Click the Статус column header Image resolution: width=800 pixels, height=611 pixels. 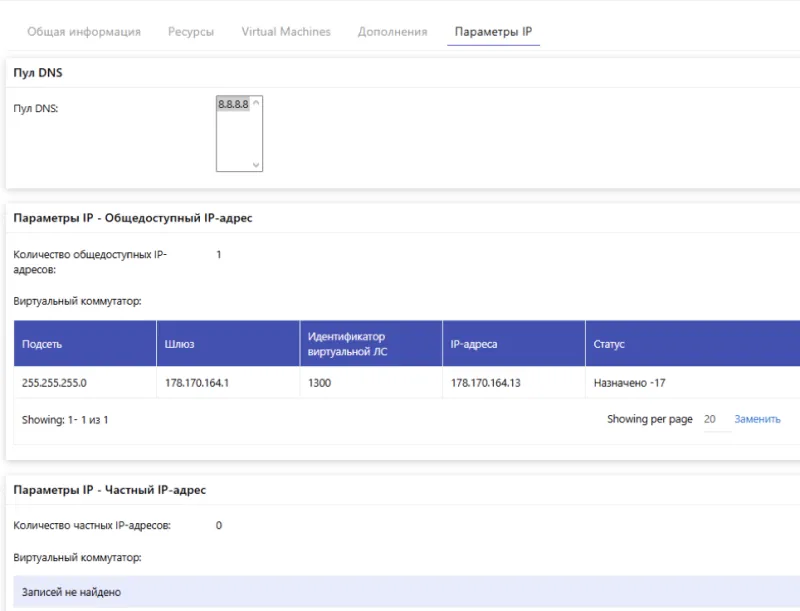[609, 344]
